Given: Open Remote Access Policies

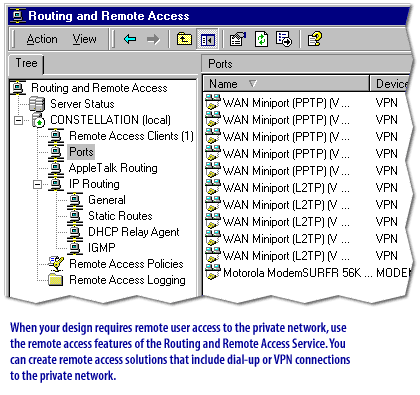Looking at the screenshot, I should [x=126, y=264].
